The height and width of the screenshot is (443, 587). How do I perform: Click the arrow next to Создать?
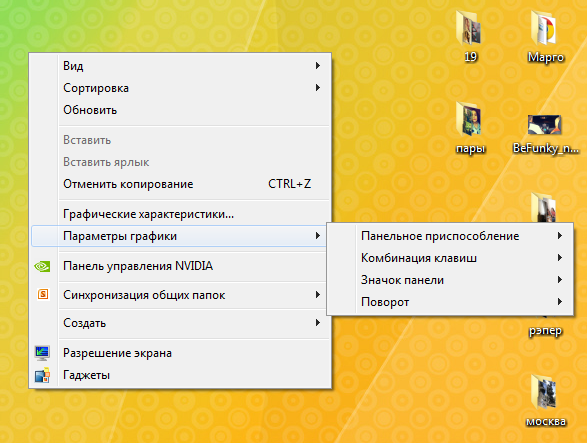pos(318,322)
